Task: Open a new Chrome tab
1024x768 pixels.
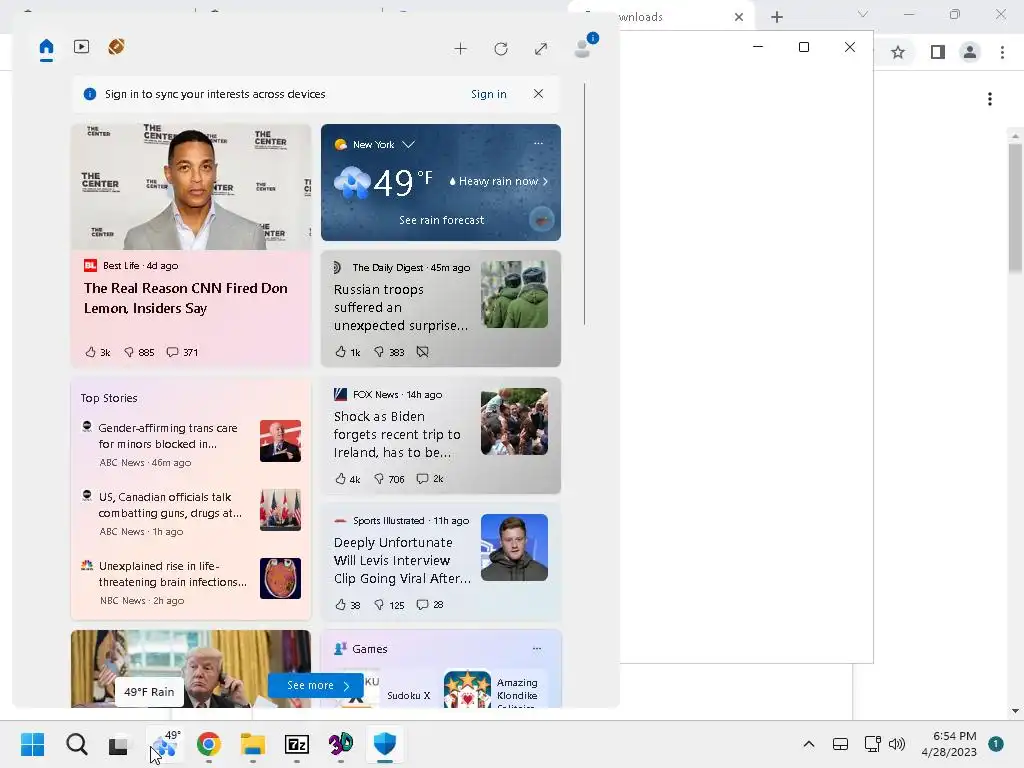Action: [x=776, y=17]
